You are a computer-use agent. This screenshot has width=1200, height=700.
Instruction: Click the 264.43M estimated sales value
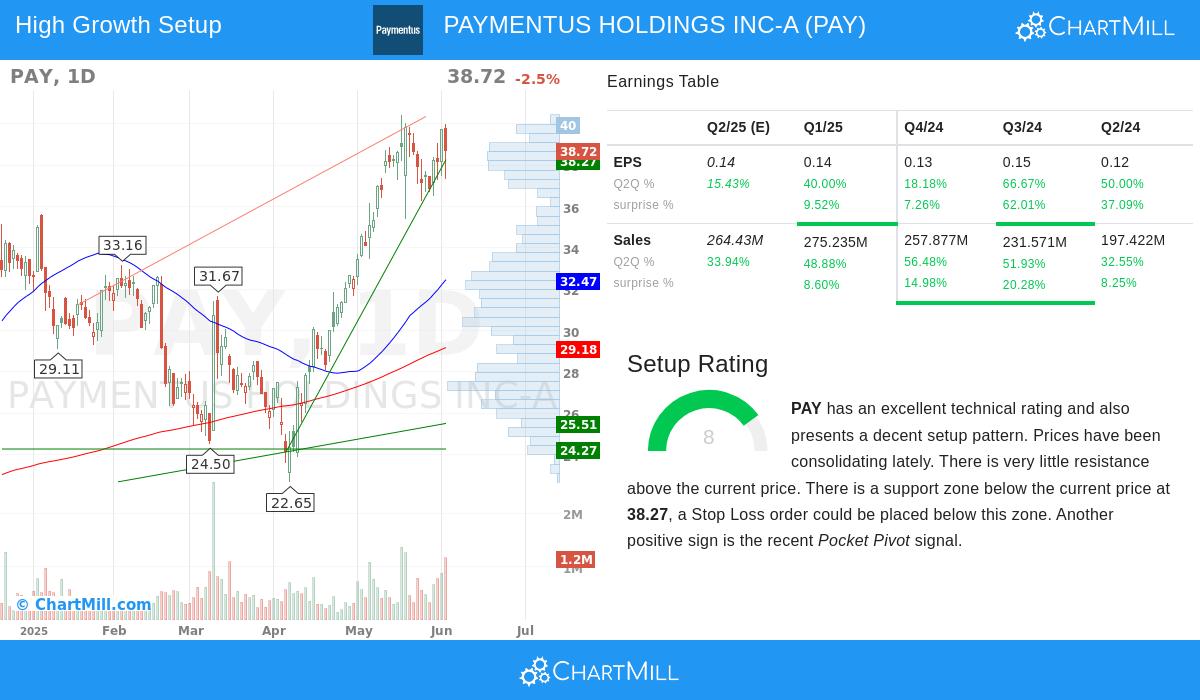click(x=735, y=240)
